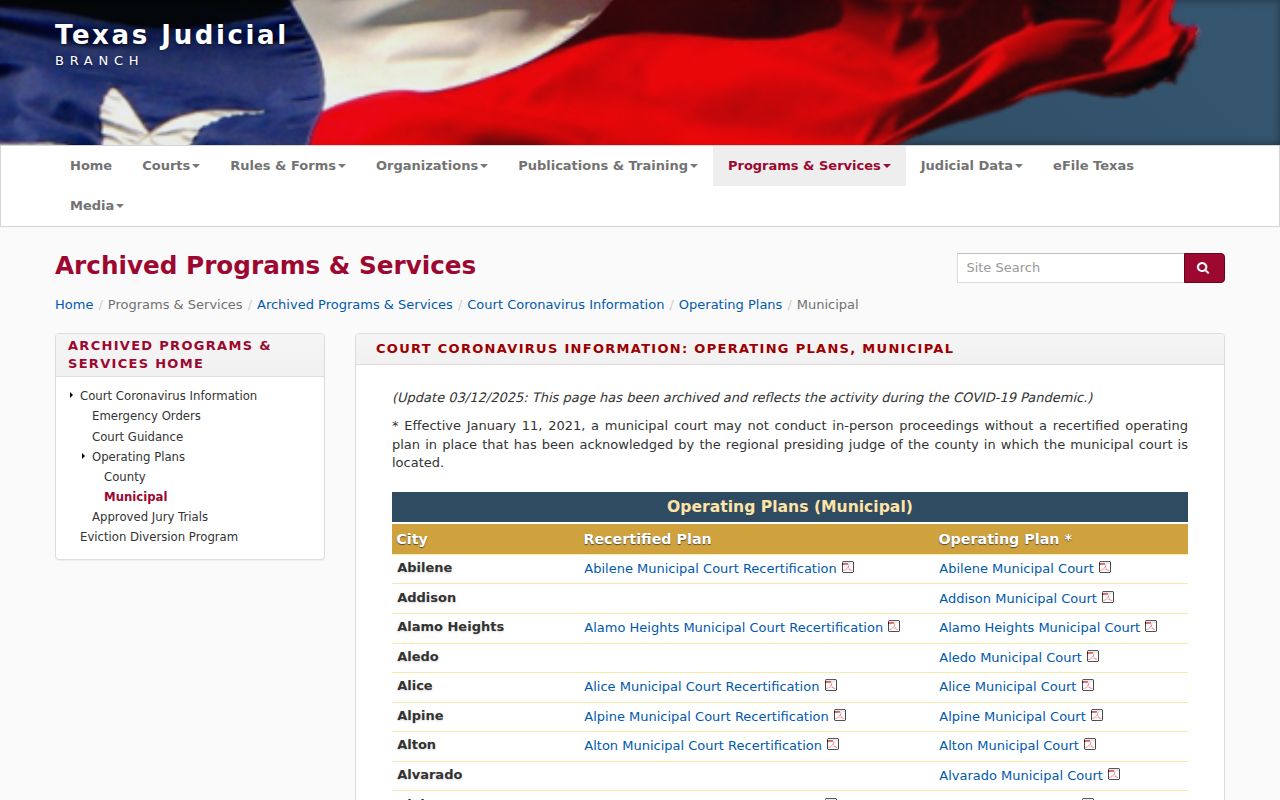The width and height of the screenshot is (1280, 800).
Task: Open Abilene Municipal Court Recertification link
Action: click(710, 568)
